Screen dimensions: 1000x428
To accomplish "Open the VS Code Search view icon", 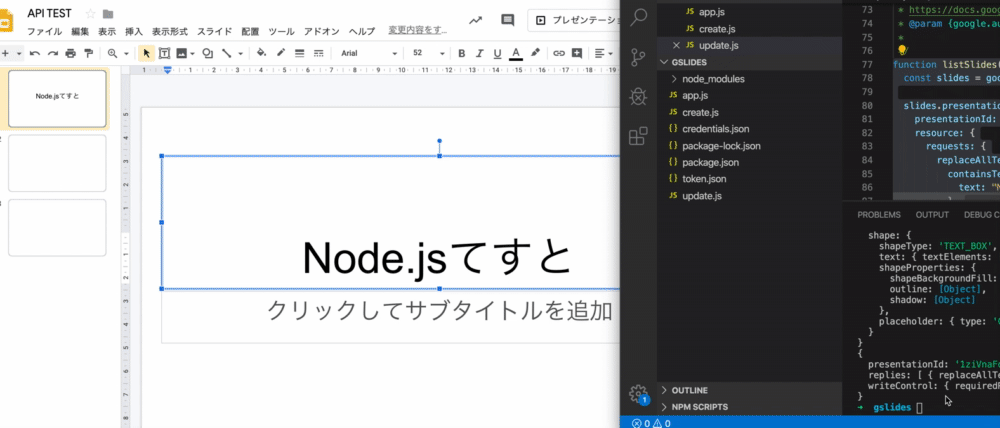I will (638, 17).
